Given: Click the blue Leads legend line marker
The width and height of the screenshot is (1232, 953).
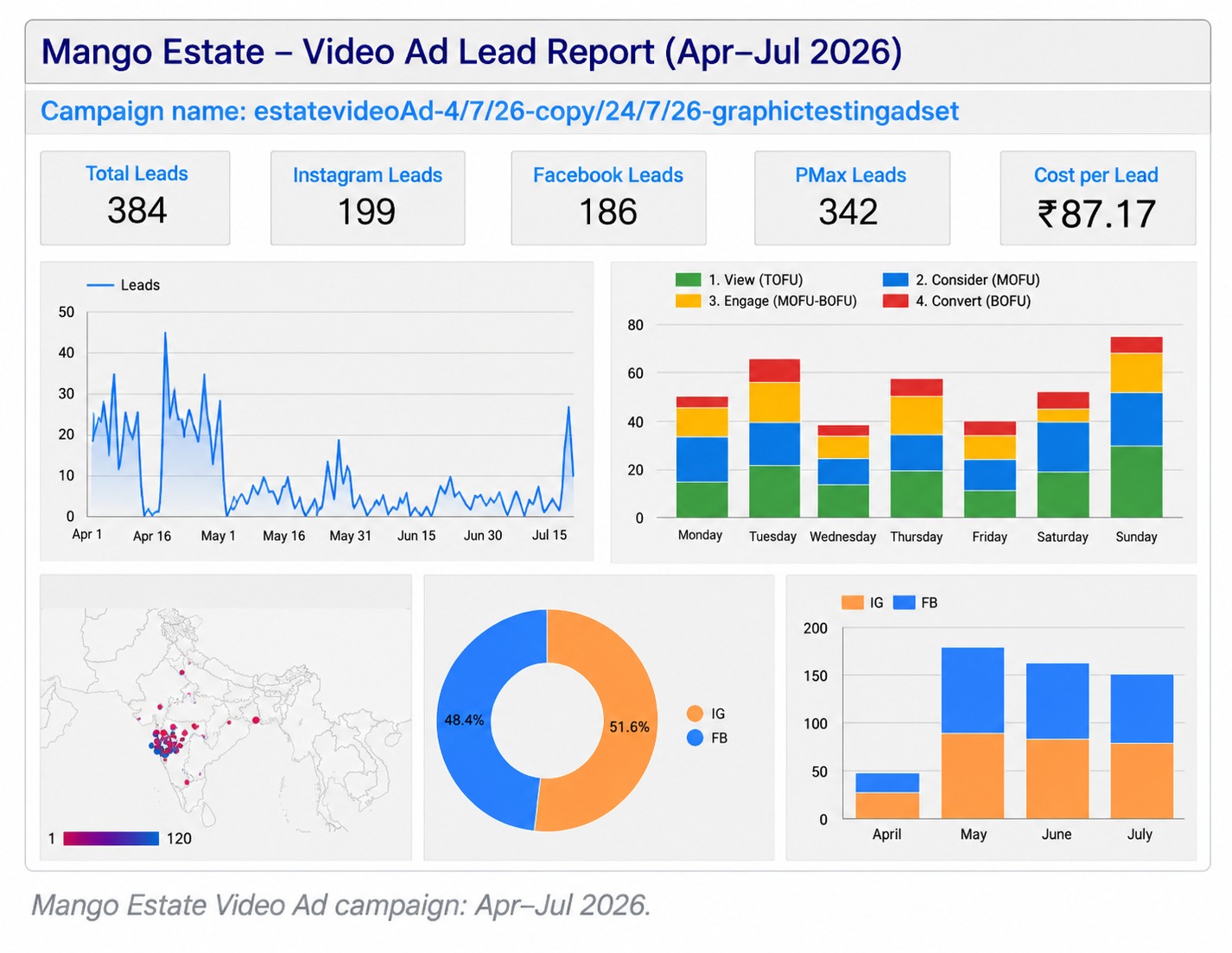Looking at the screenshot, I should point(100,285).
